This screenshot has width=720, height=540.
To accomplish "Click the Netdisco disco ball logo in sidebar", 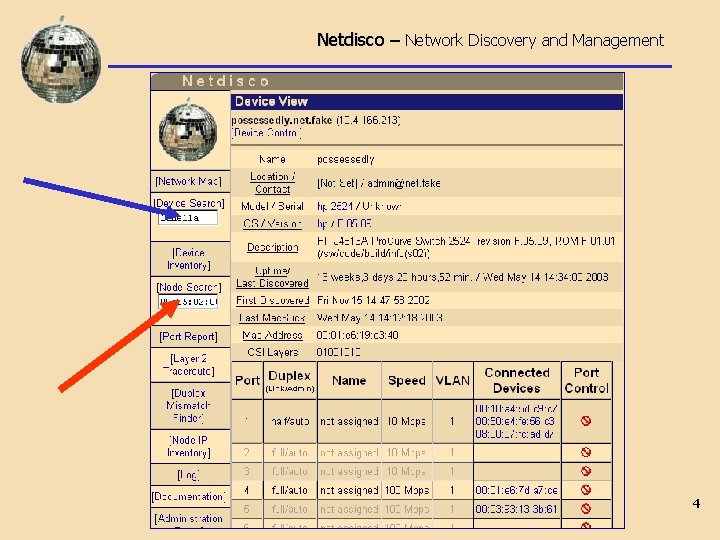I will 188,130.
